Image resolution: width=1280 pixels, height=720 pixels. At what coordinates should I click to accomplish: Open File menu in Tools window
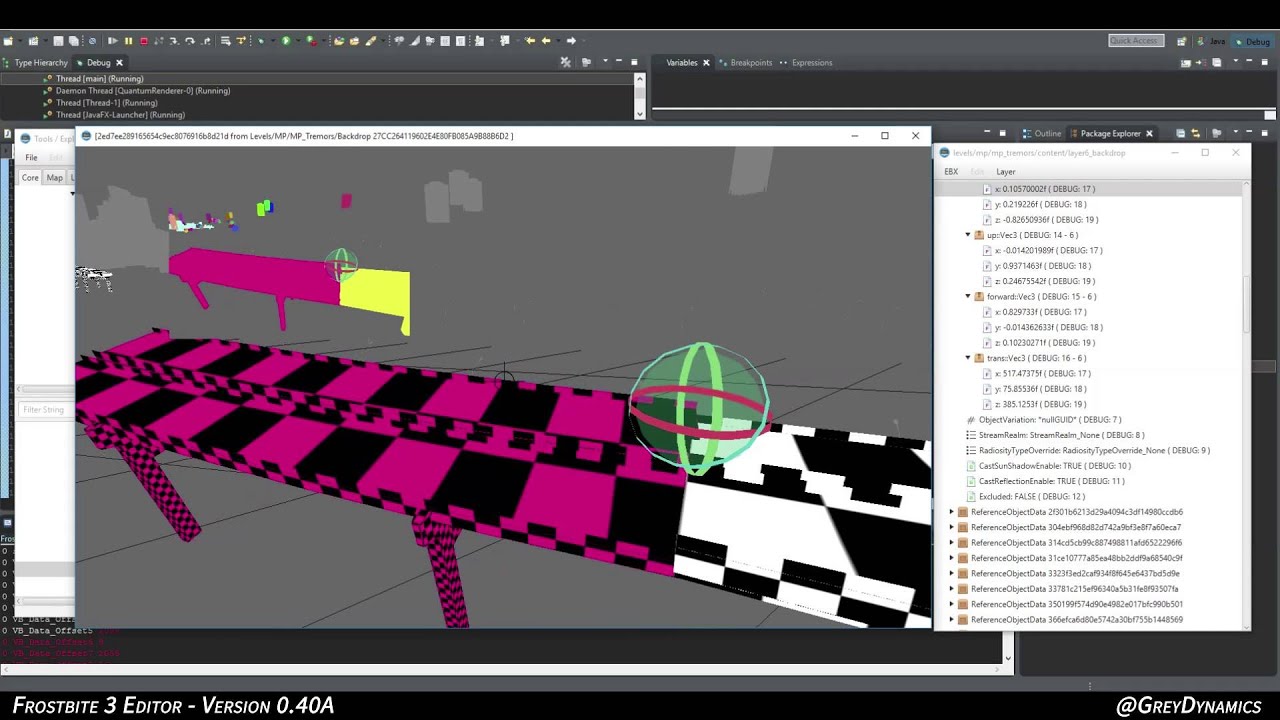[x=31, y=157]
